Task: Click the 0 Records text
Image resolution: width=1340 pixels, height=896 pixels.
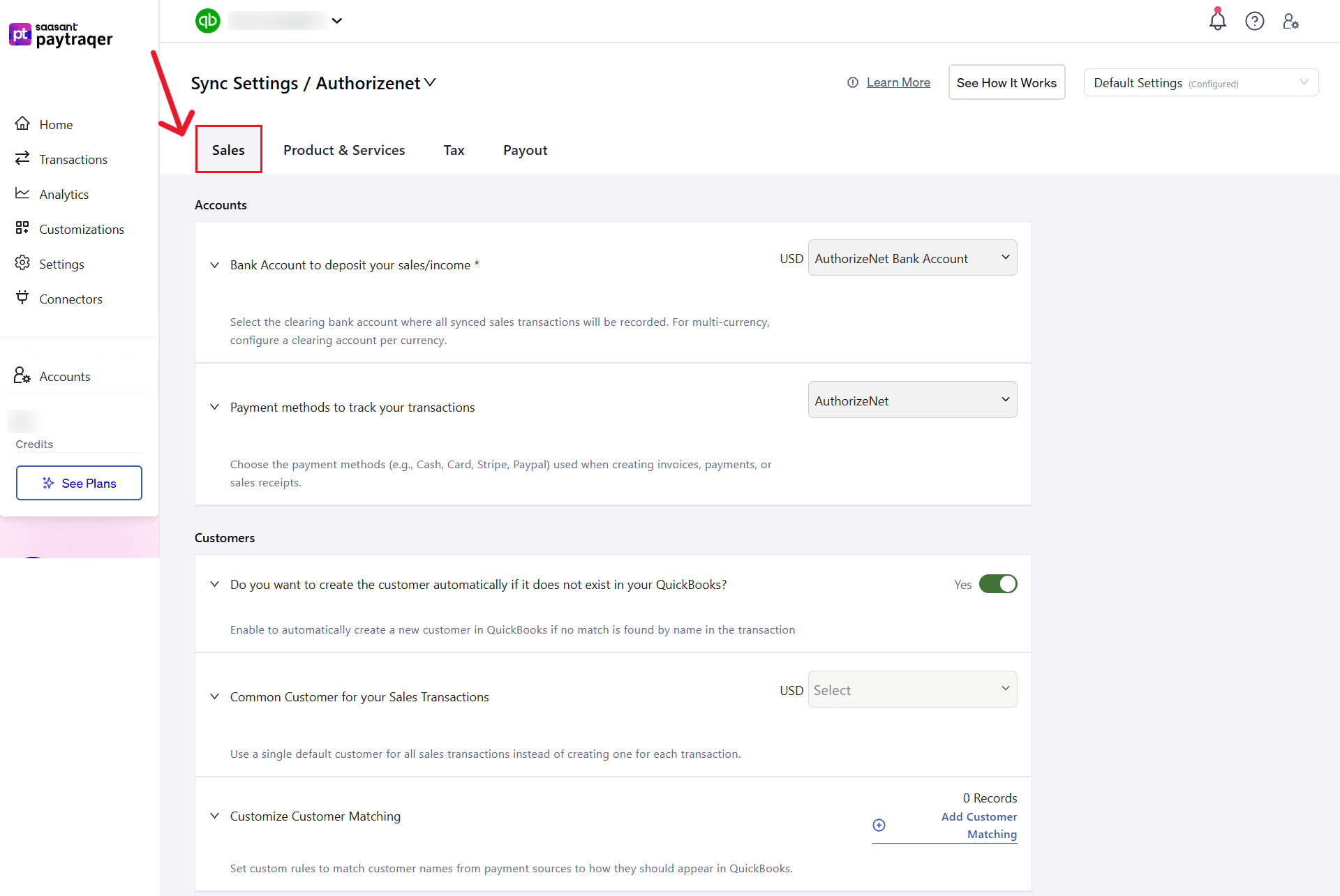Action: coord(990,798)
